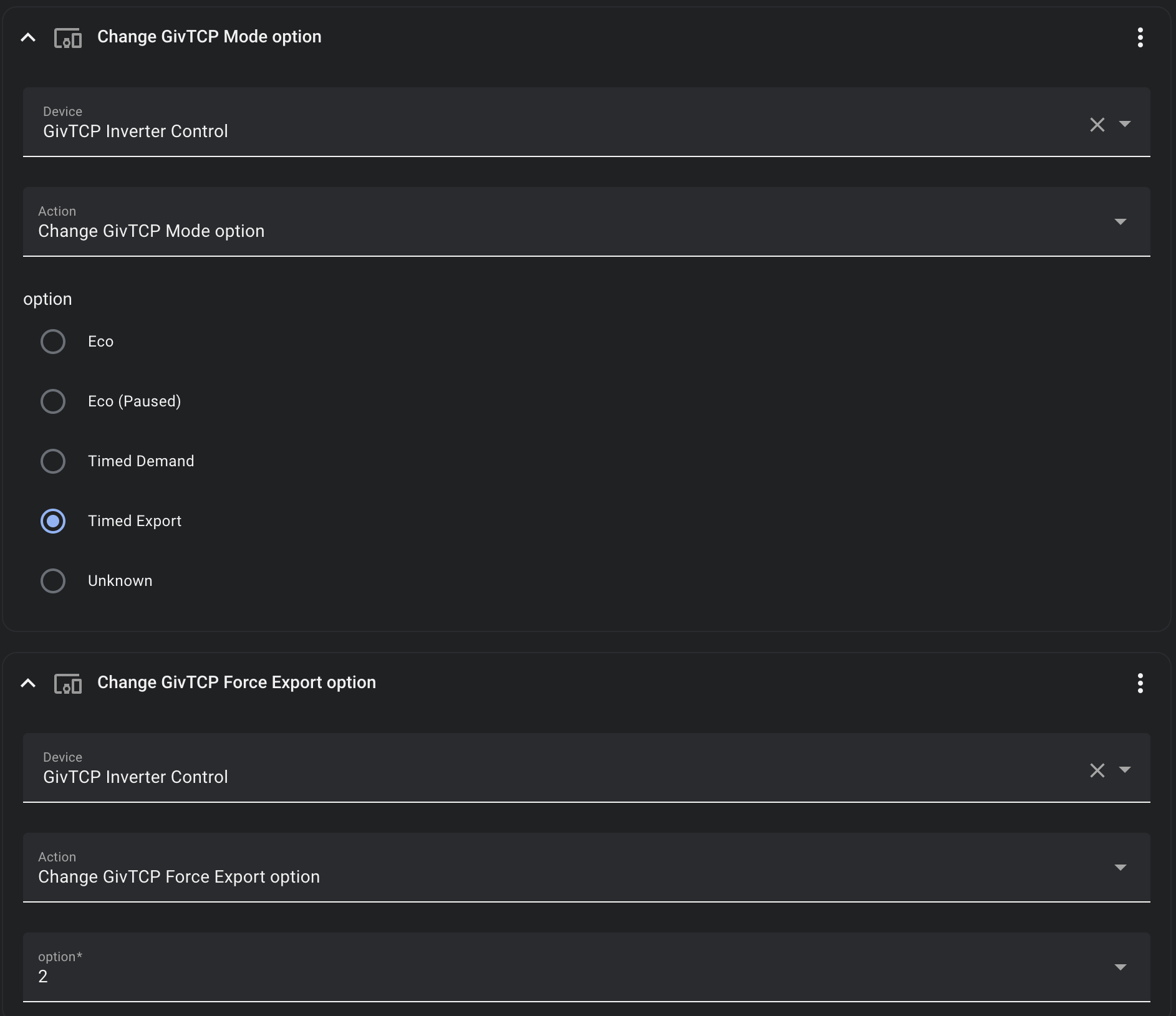Open device dropdown arrow in Mode option card
The image size is (1176, 1016).
(x=1125, y=124)
